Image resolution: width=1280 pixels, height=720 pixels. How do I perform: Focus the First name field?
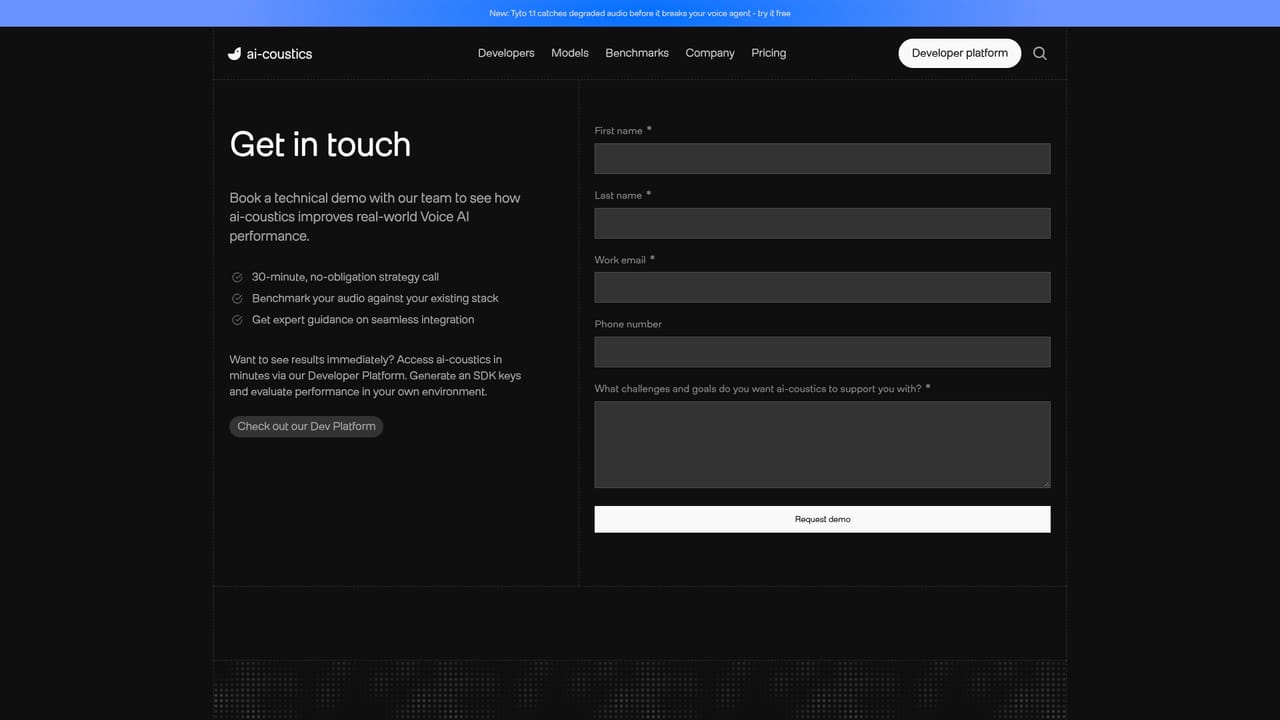(822, 158)
